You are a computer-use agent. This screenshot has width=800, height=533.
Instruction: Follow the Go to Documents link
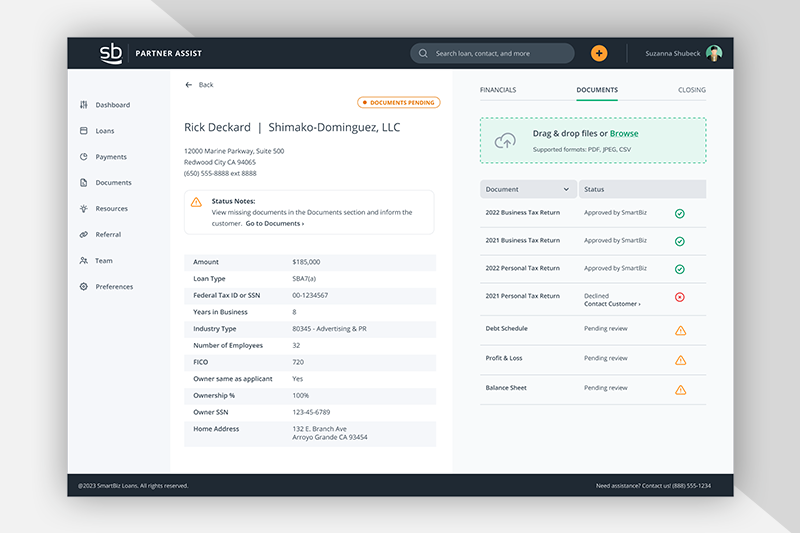point(274,223)
